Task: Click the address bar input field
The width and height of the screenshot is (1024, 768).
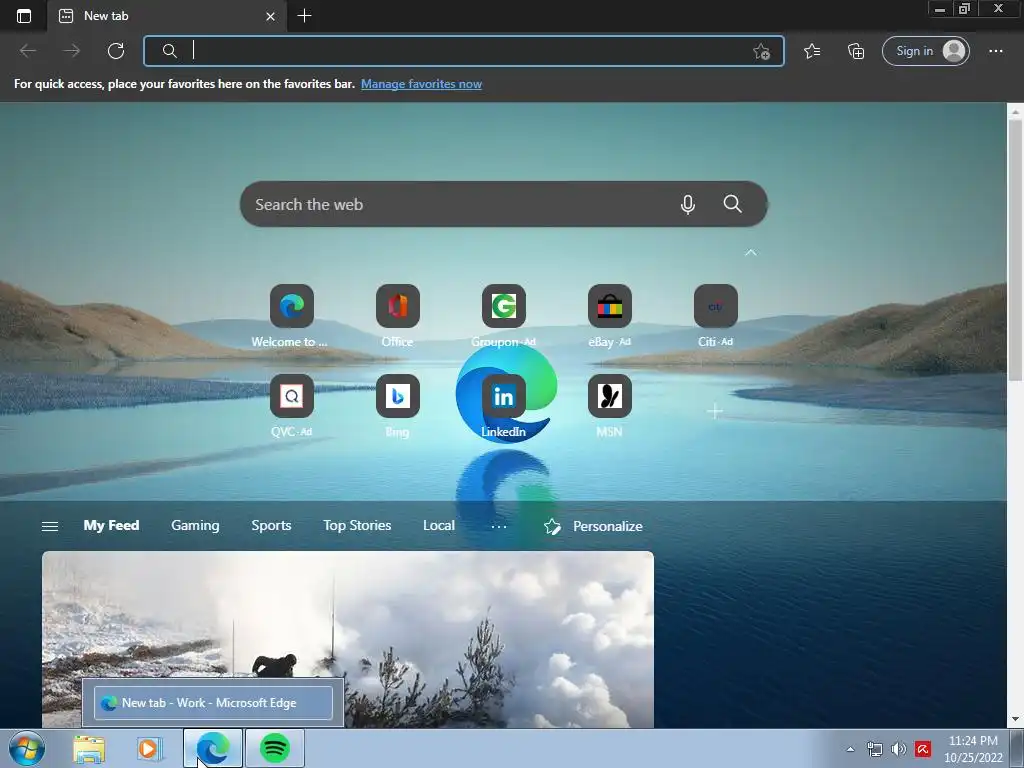Action: [x=464, y=51]
